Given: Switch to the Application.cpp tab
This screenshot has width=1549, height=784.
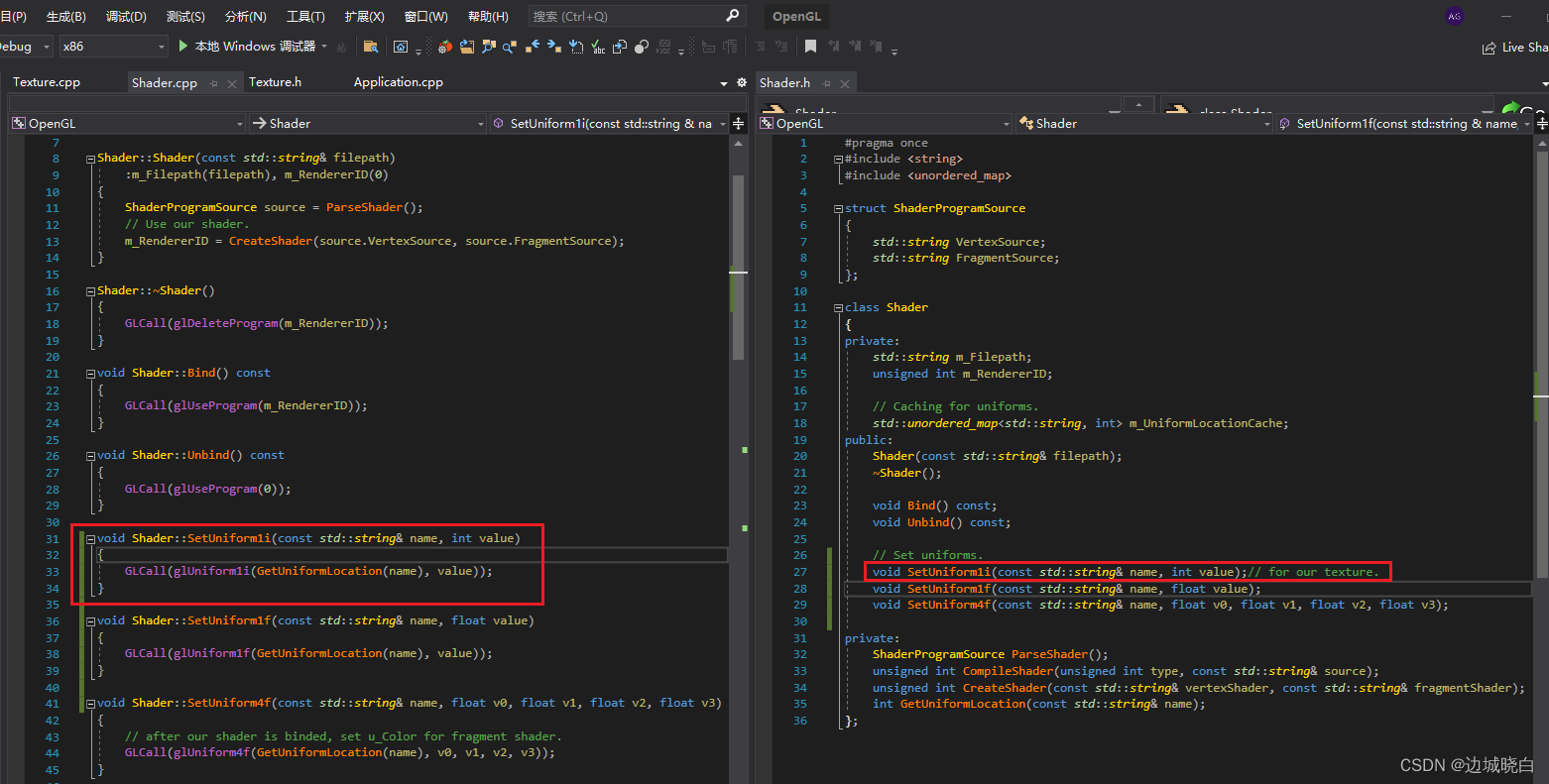Looking at the screenshot, I should pyautogui.click(x=398, y=82).
